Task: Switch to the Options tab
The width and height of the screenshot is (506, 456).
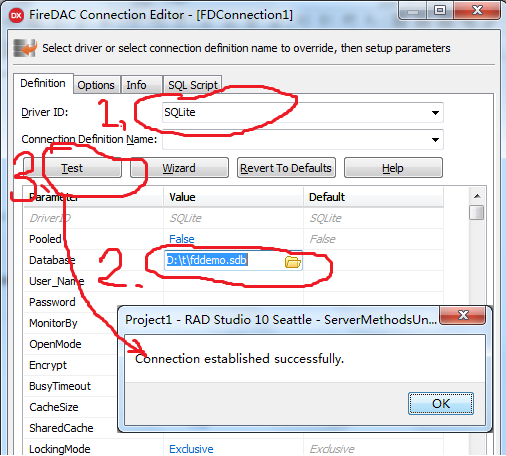Action: [x=96, y=85]
